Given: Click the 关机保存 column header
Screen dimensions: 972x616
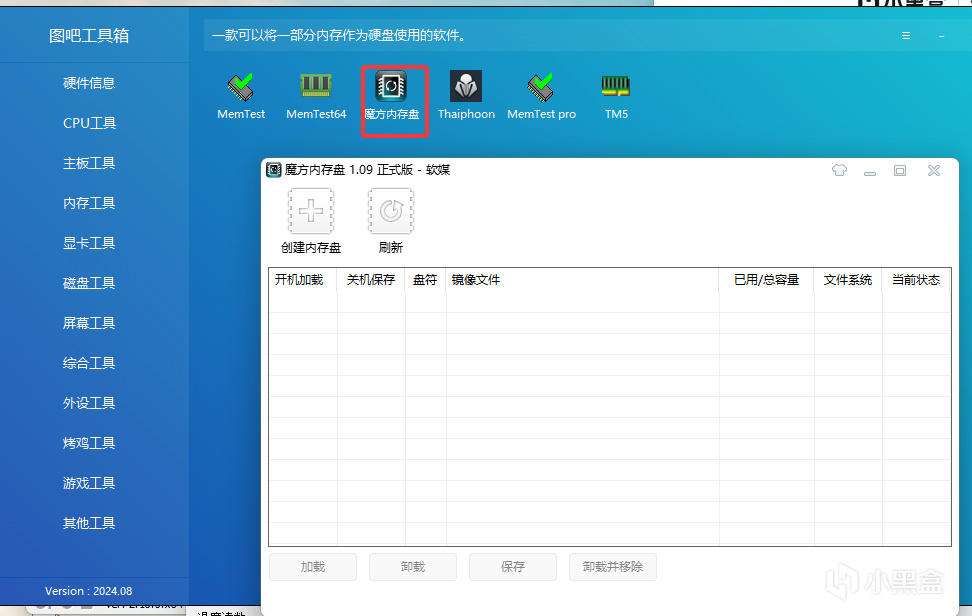Looking at the screenshot, I should coord(371,280).
